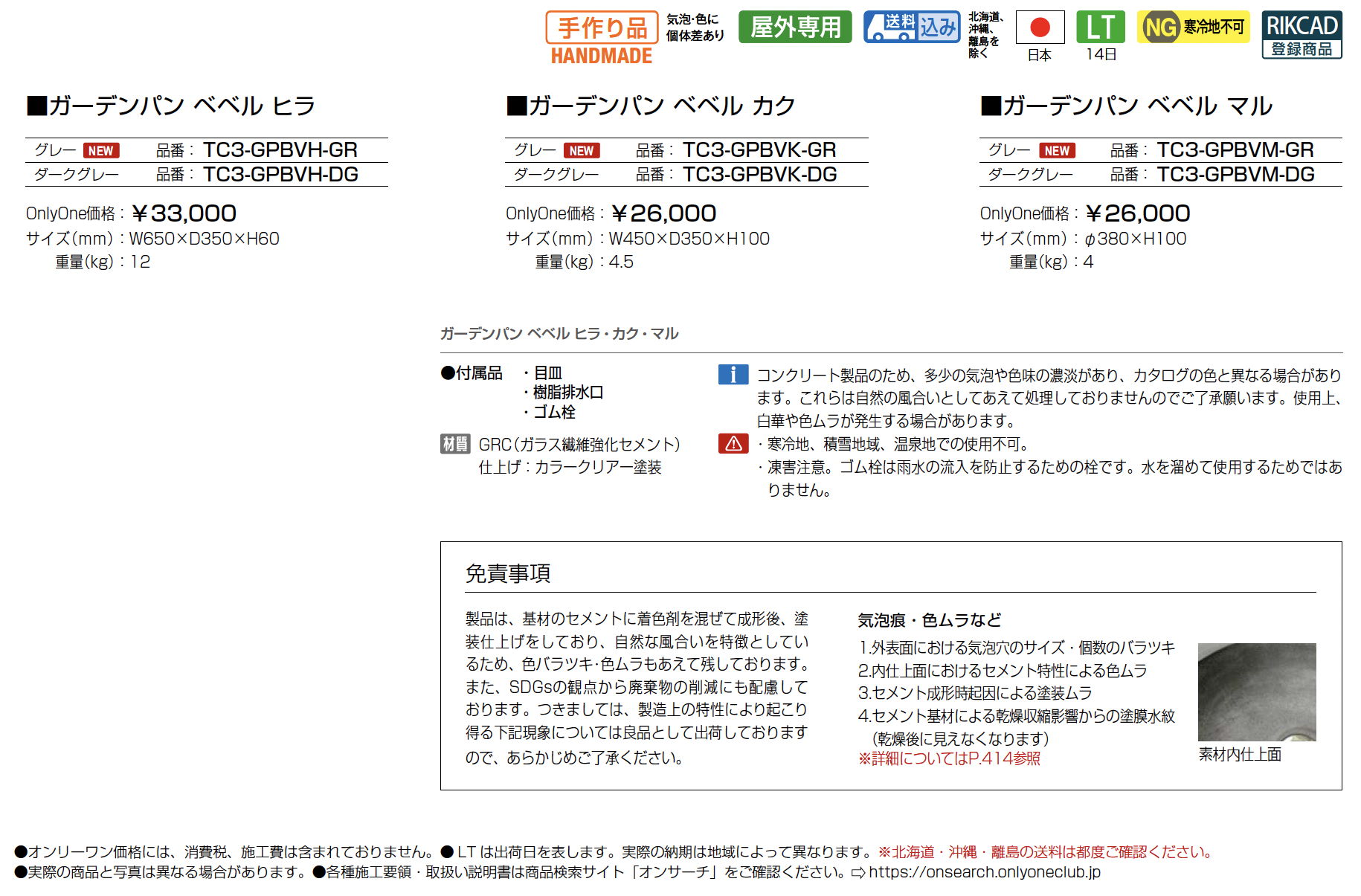This screenshot has width=1361, height=896.
Task: Click the NEW tag beside TC3-GPBVH-GR
Action: pos(101,151)
